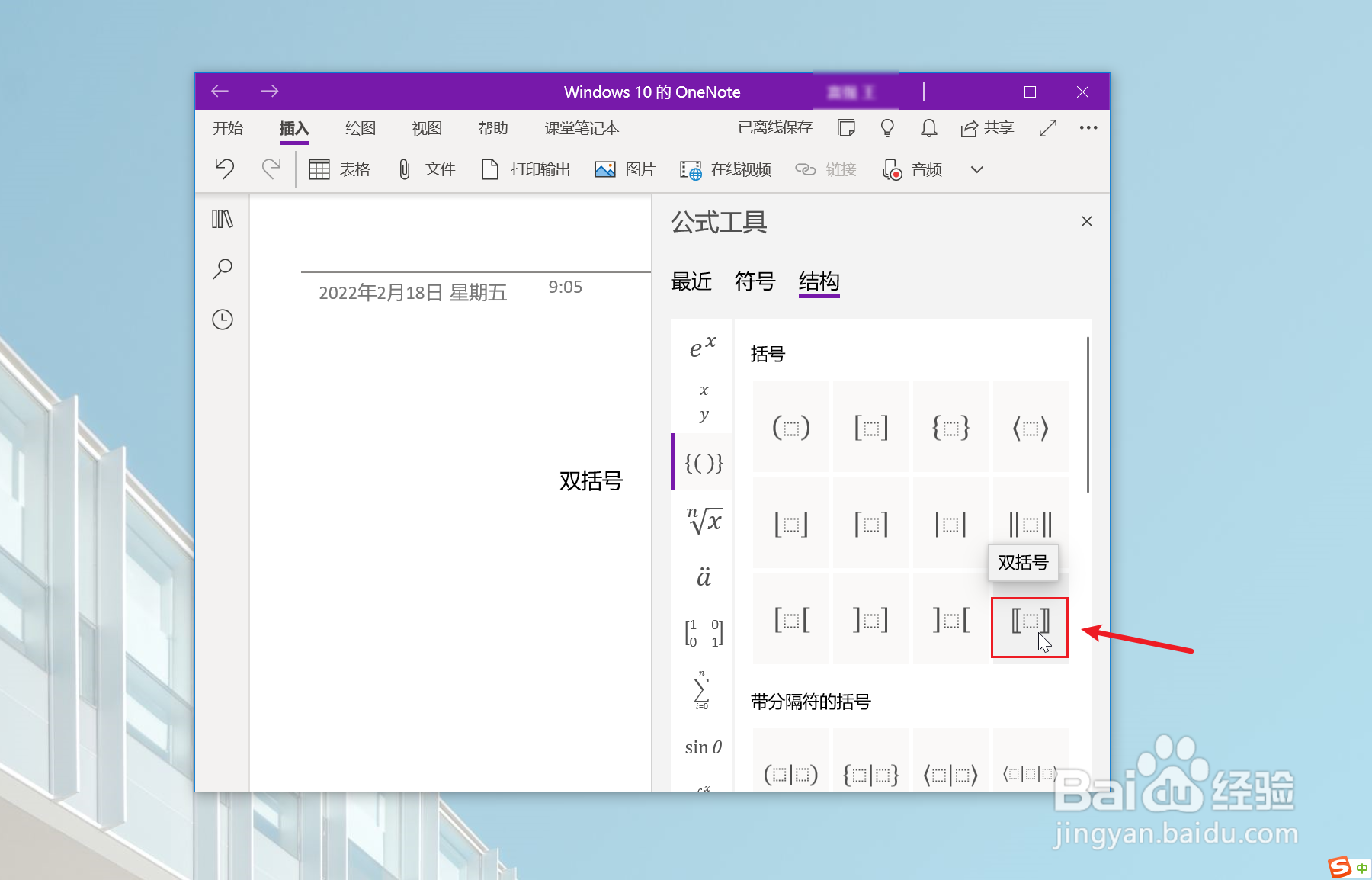Close the 公式工具 panel

point(1087,221)
